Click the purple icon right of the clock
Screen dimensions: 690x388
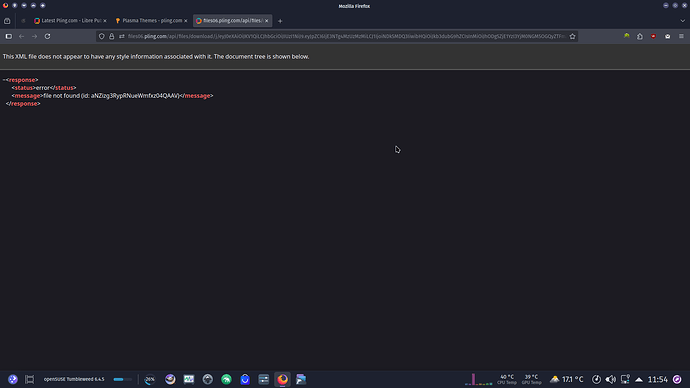pos(677,379)
